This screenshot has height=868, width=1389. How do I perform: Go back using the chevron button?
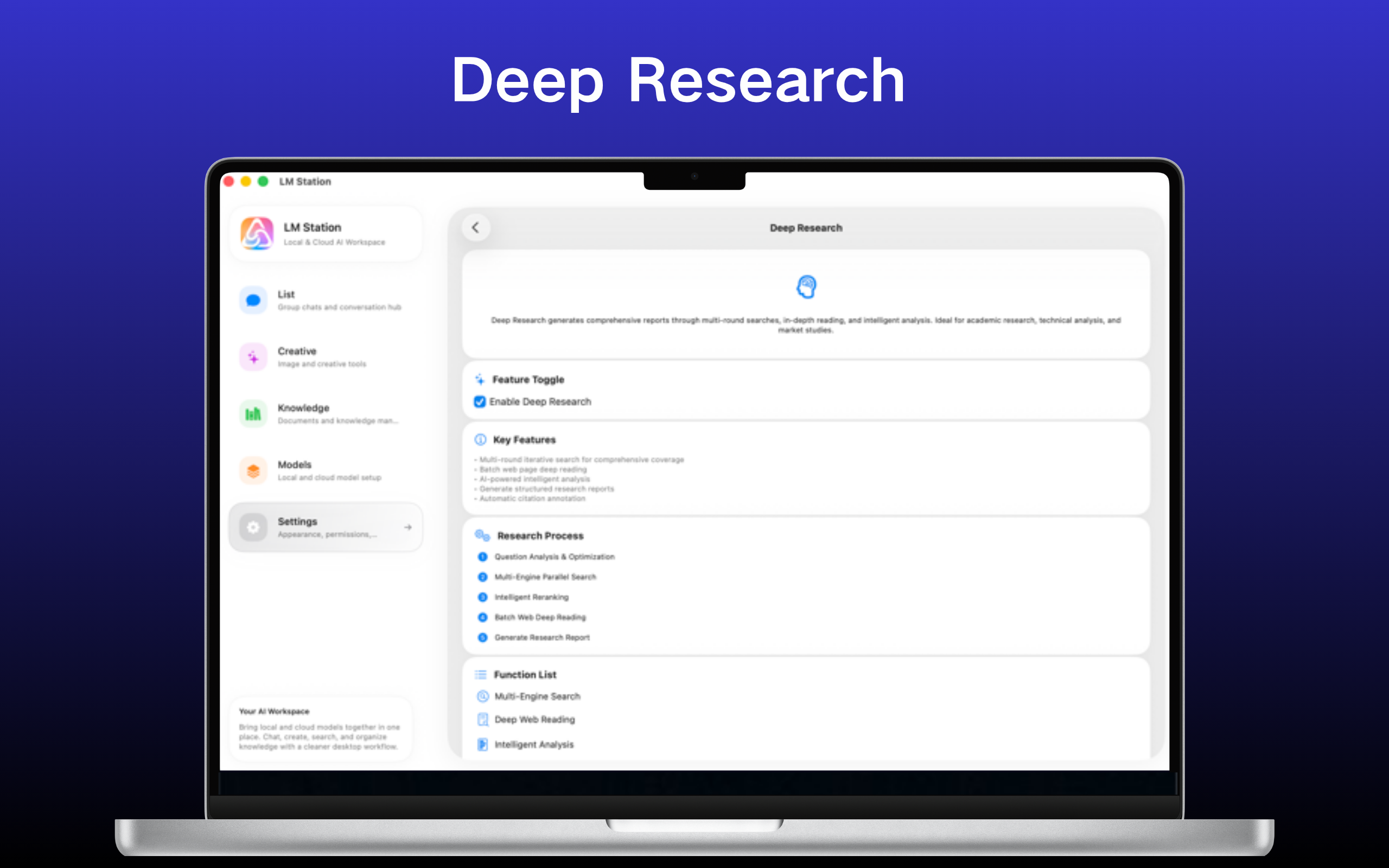476,228
